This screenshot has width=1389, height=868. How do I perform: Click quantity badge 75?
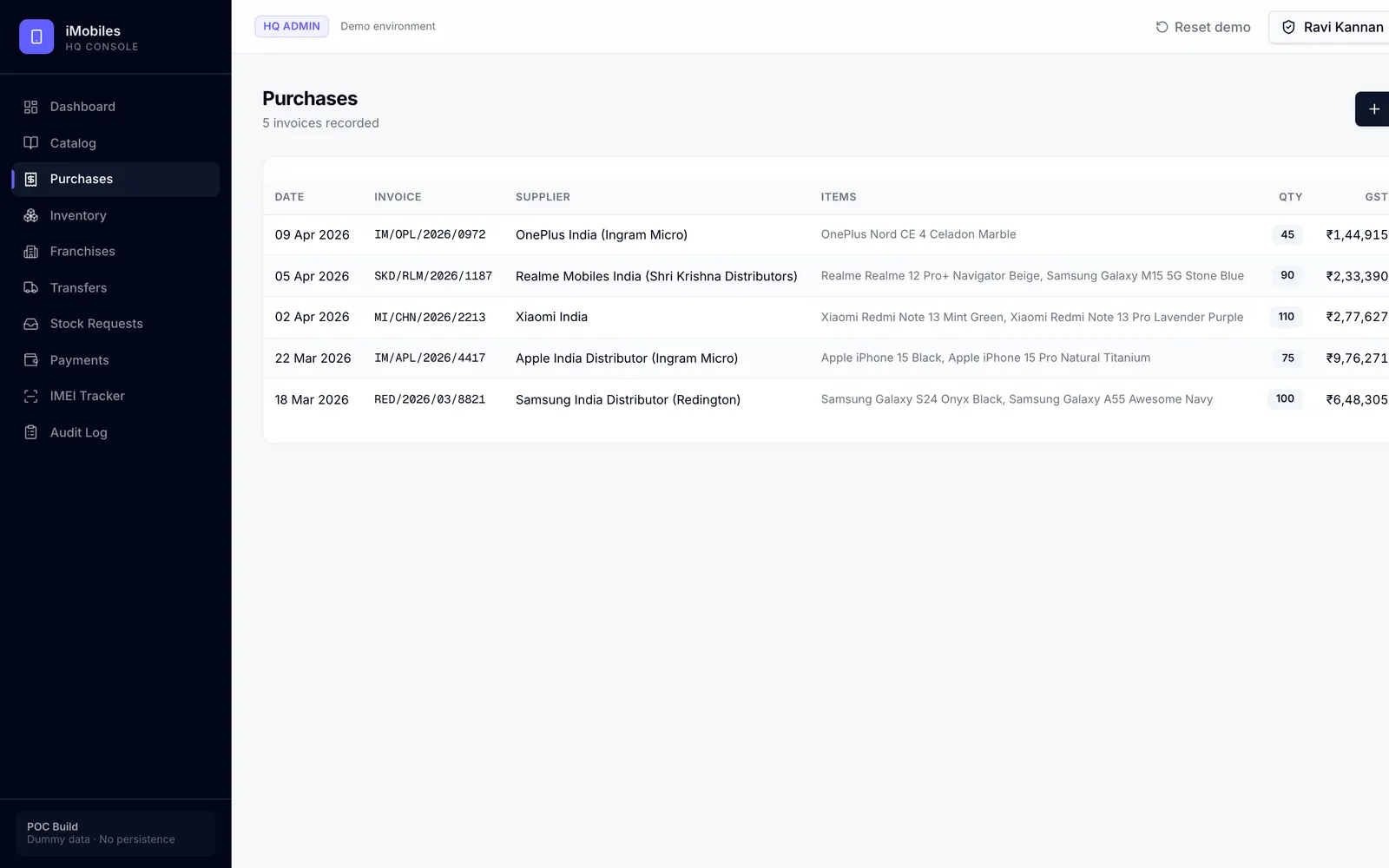click(x=1287, y=358)
